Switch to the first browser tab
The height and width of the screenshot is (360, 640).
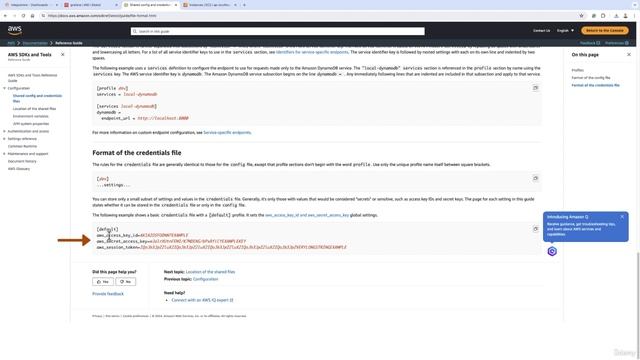click(29, 5)
